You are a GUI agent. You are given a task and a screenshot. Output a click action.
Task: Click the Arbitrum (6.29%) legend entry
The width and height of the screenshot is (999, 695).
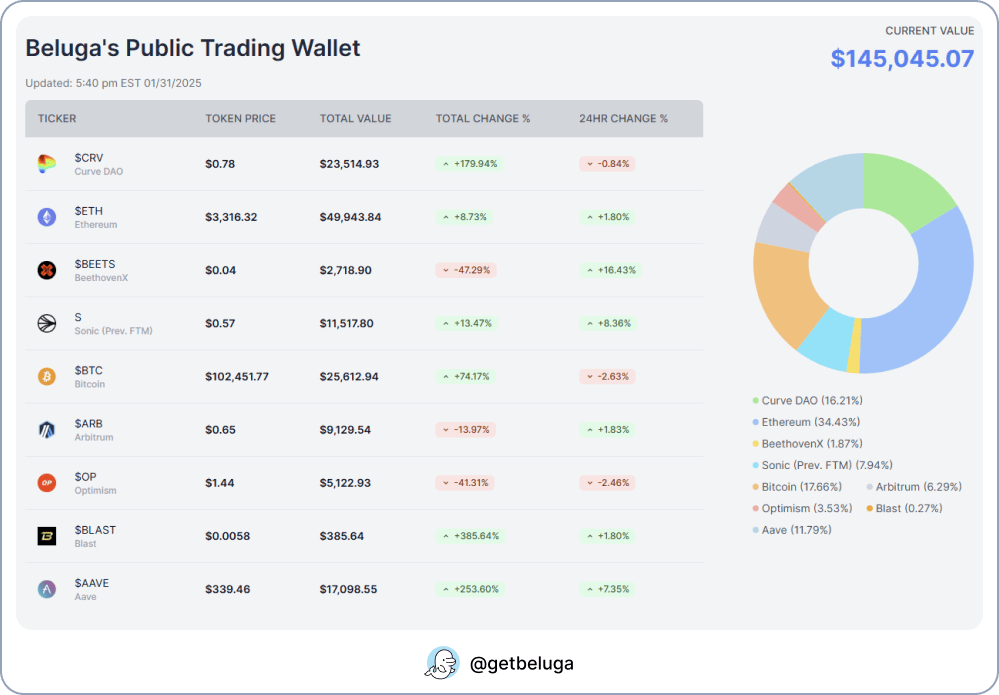914,487
